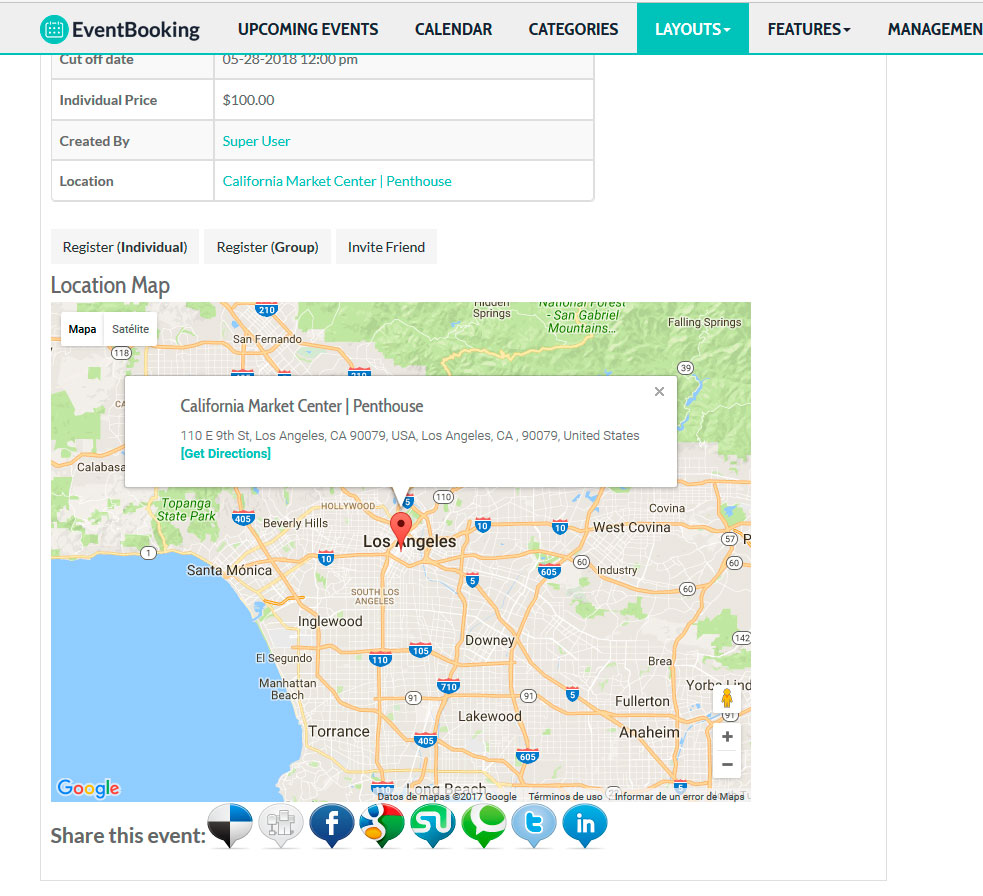
Task: Click the Google logo on the map
Action: 88,788
